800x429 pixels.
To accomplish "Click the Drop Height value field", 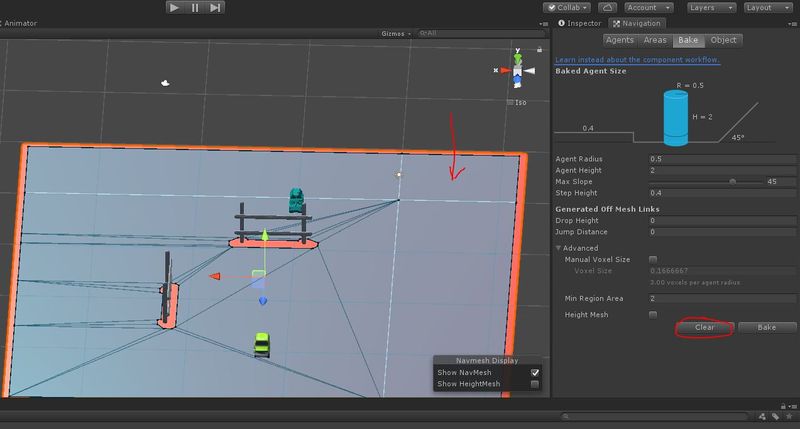I will coord(721,220).
